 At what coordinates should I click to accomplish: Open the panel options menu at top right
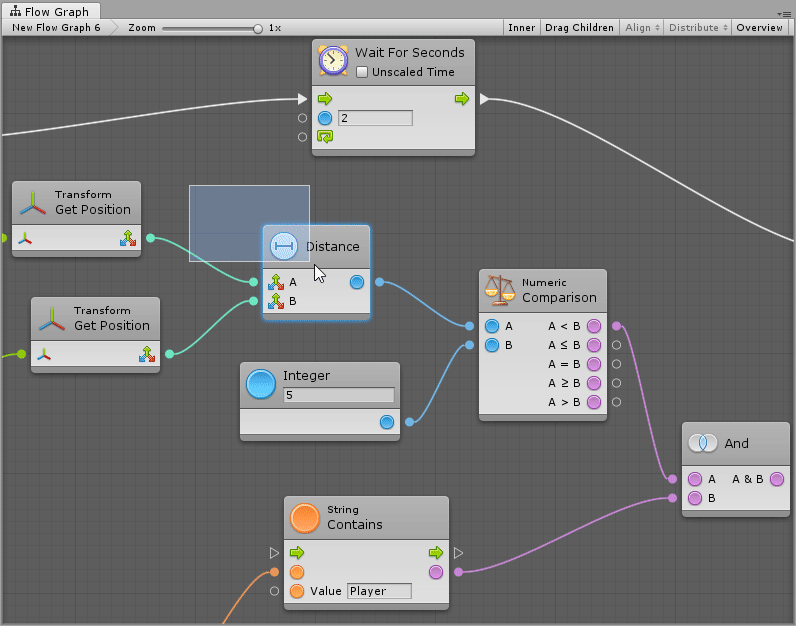[x=785, y=12]
